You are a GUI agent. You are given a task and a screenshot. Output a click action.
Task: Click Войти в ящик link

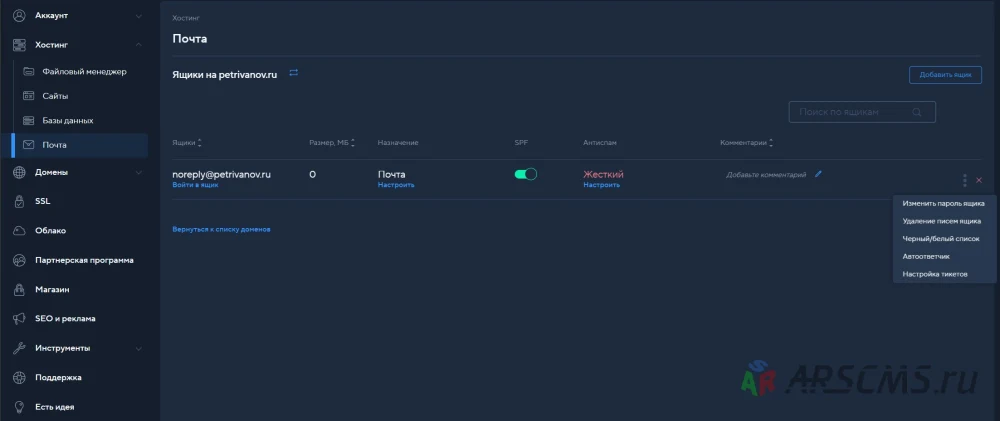coord(195,185)
